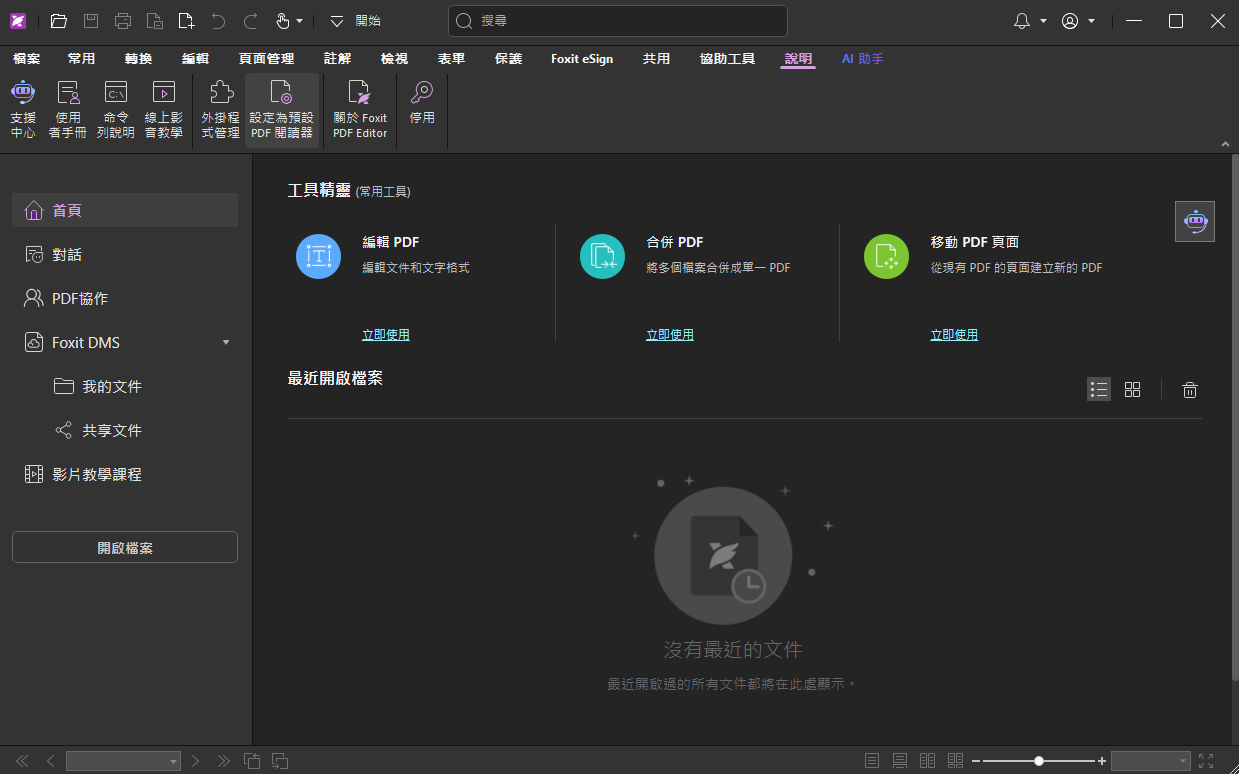Click the fit page fullscreen icon
The width and height of the screenshot is (1239, 774).
(1206, 761)
